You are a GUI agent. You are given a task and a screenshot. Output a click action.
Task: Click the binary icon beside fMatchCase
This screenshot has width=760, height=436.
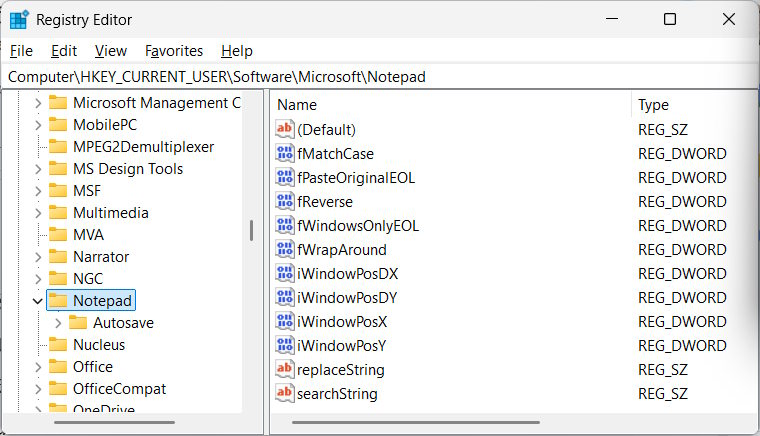click(x=285, y=154)
